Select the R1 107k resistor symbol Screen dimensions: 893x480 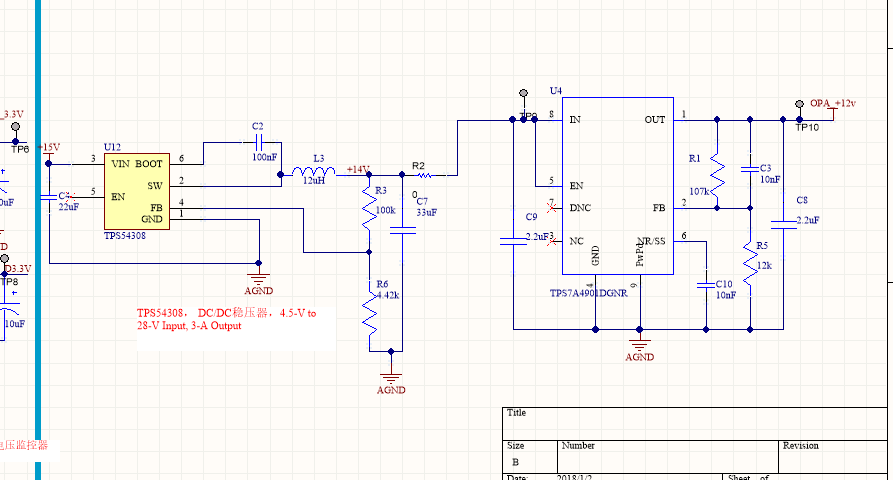point(717,175)
